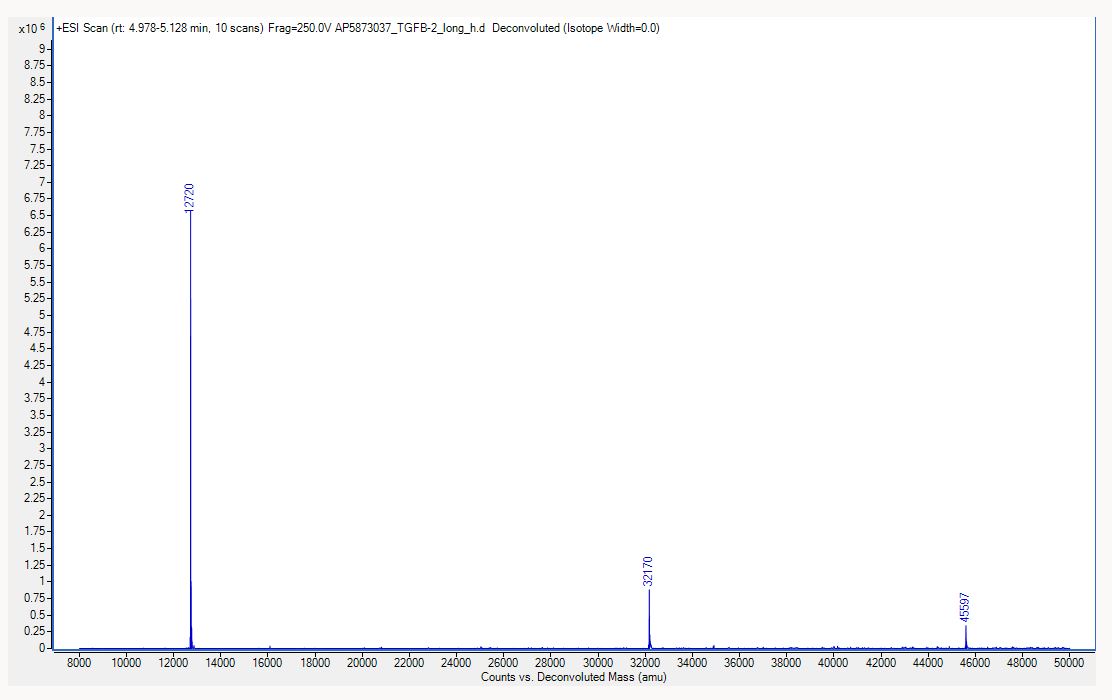Click the 45597 mass annotation text

(x=963, y=605)
